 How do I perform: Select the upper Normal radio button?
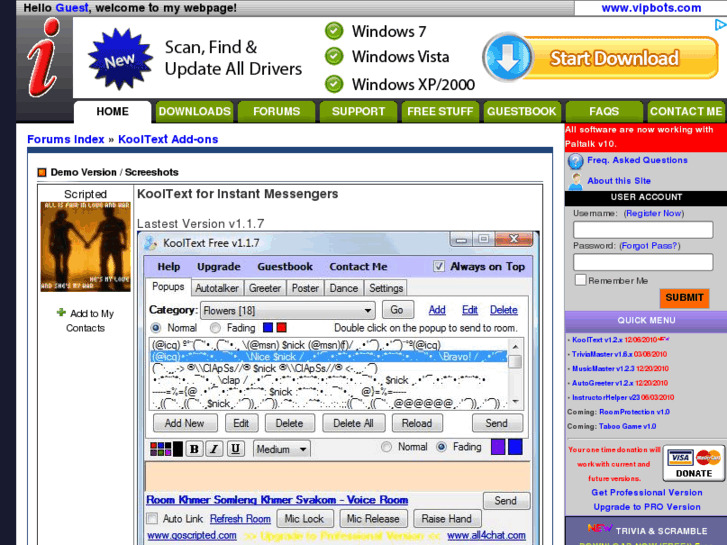point(156,328)
